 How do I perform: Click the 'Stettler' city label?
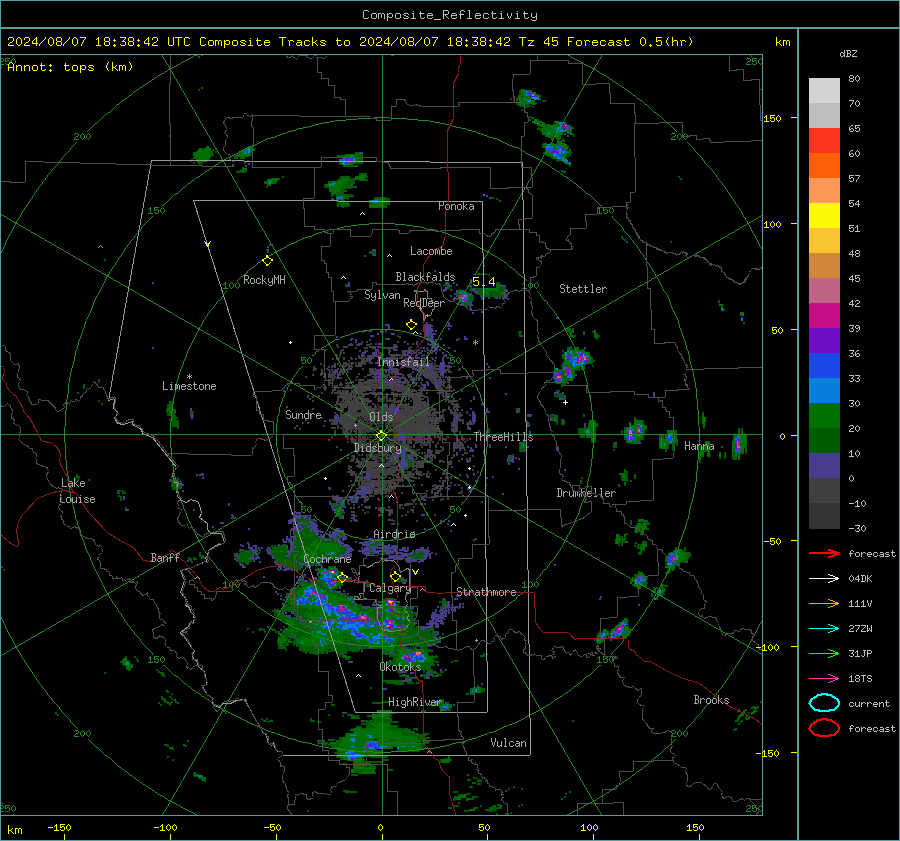pyautogui.click(x=583, y=289)
